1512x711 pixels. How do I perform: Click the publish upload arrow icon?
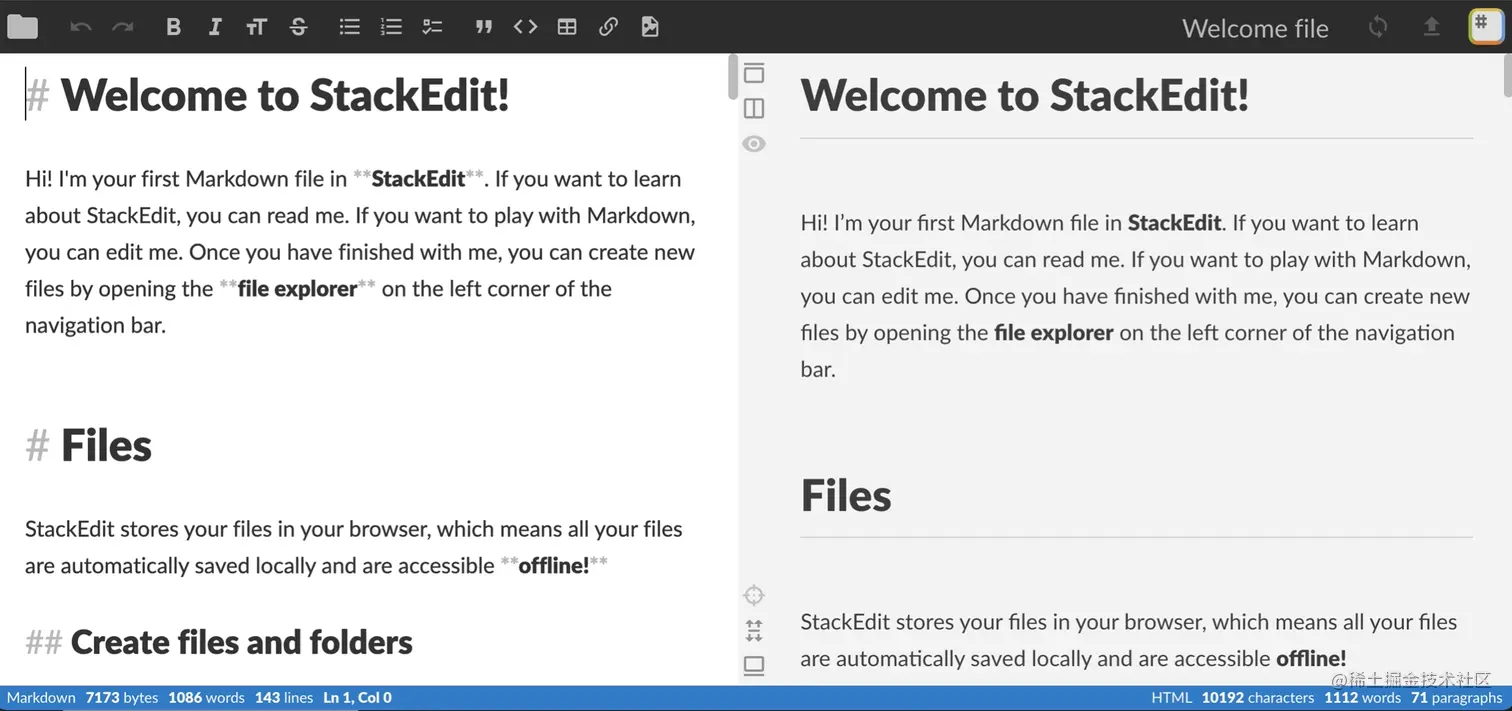coord(1432,27)
